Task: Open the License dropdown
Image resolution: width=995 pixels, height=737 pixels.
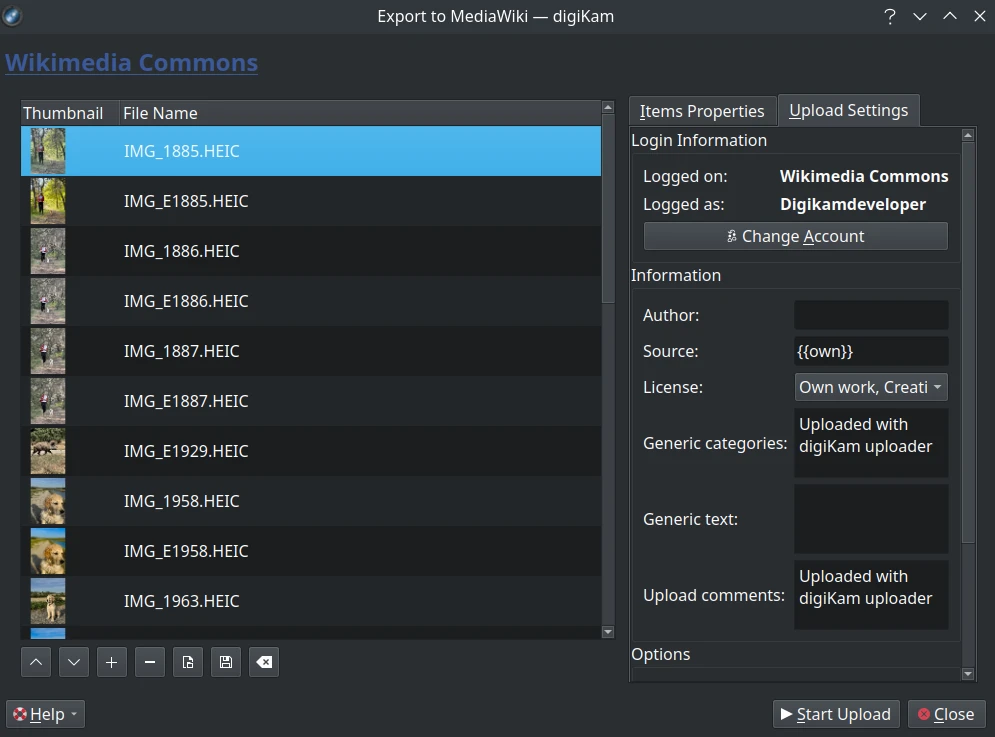Action: (x=870, y=387)
